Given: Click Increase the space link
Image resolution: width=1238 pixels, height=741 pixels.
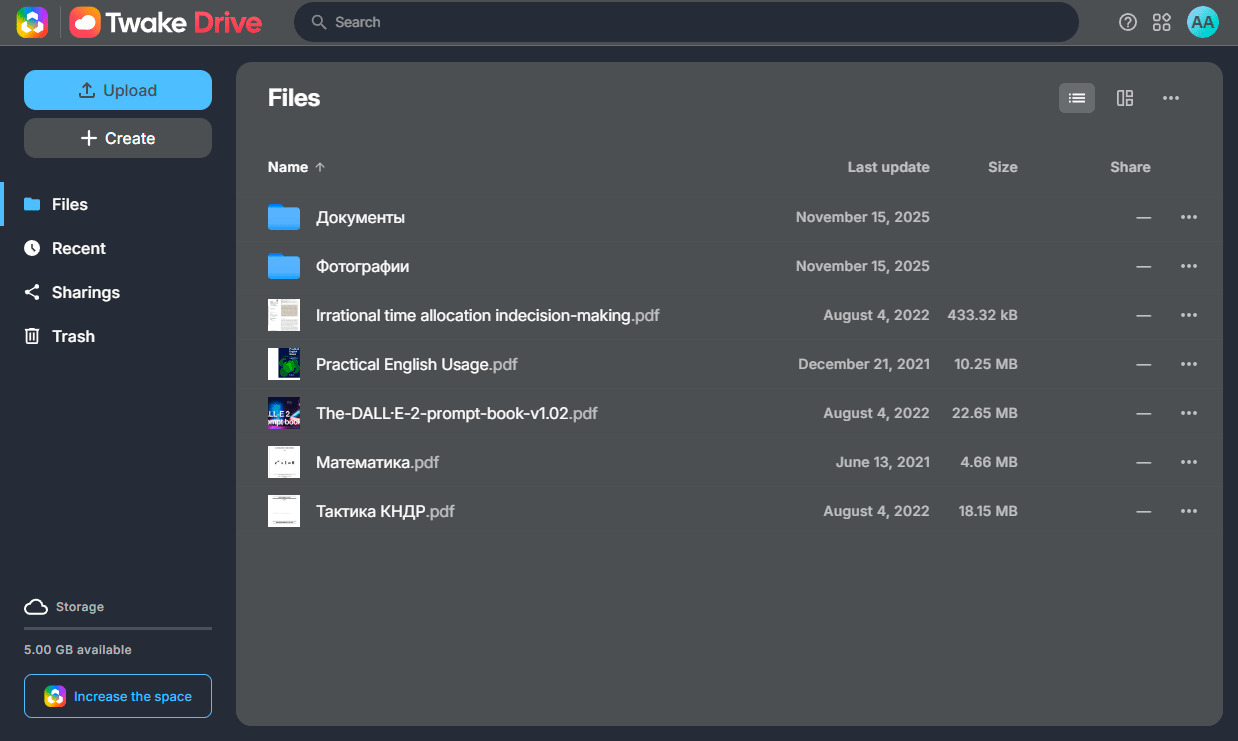Looking at the screenshot, I should coord(118,696).
